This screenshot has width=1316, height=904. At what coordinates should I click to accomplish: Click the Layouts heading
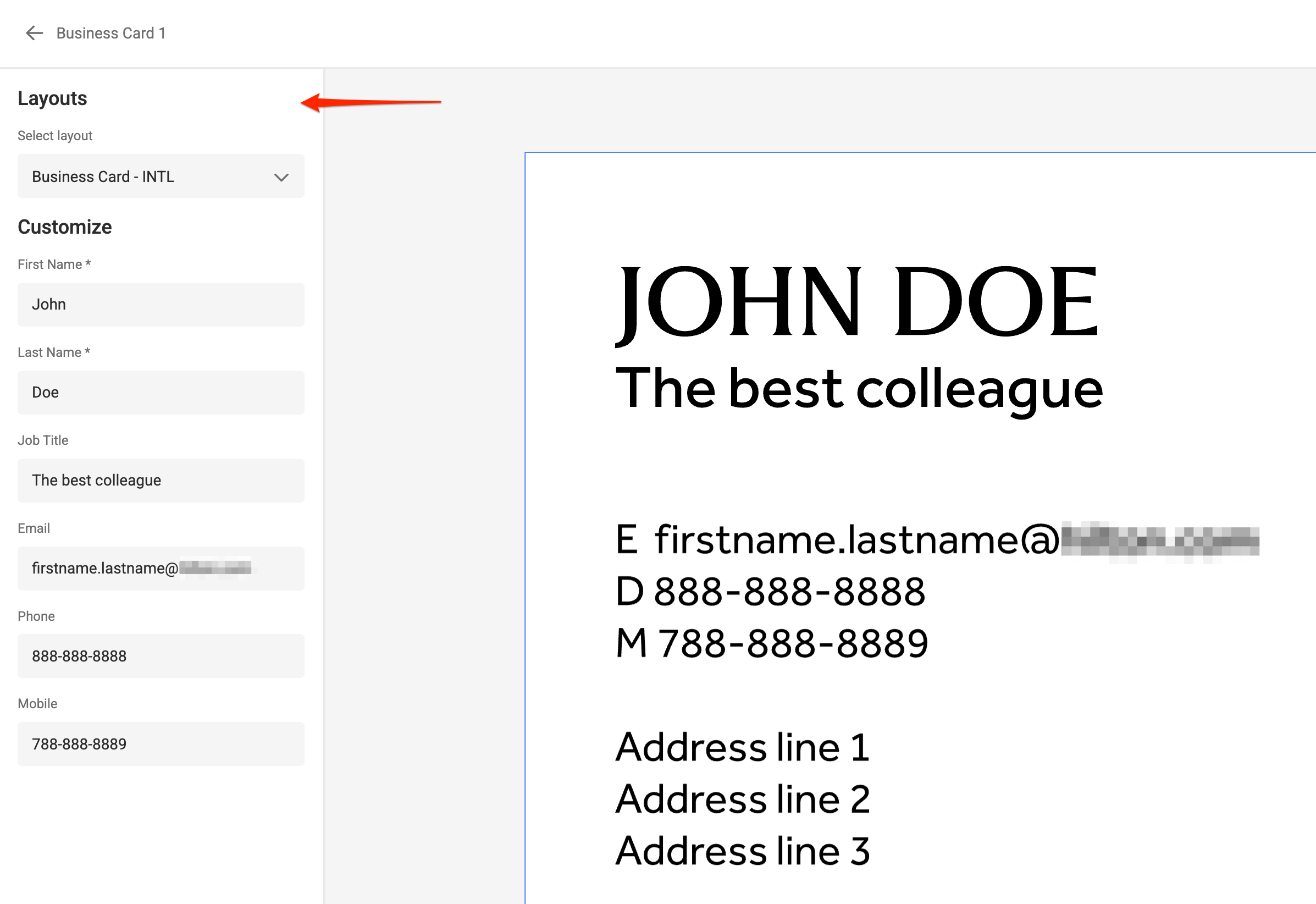click(x=52, y=98)
